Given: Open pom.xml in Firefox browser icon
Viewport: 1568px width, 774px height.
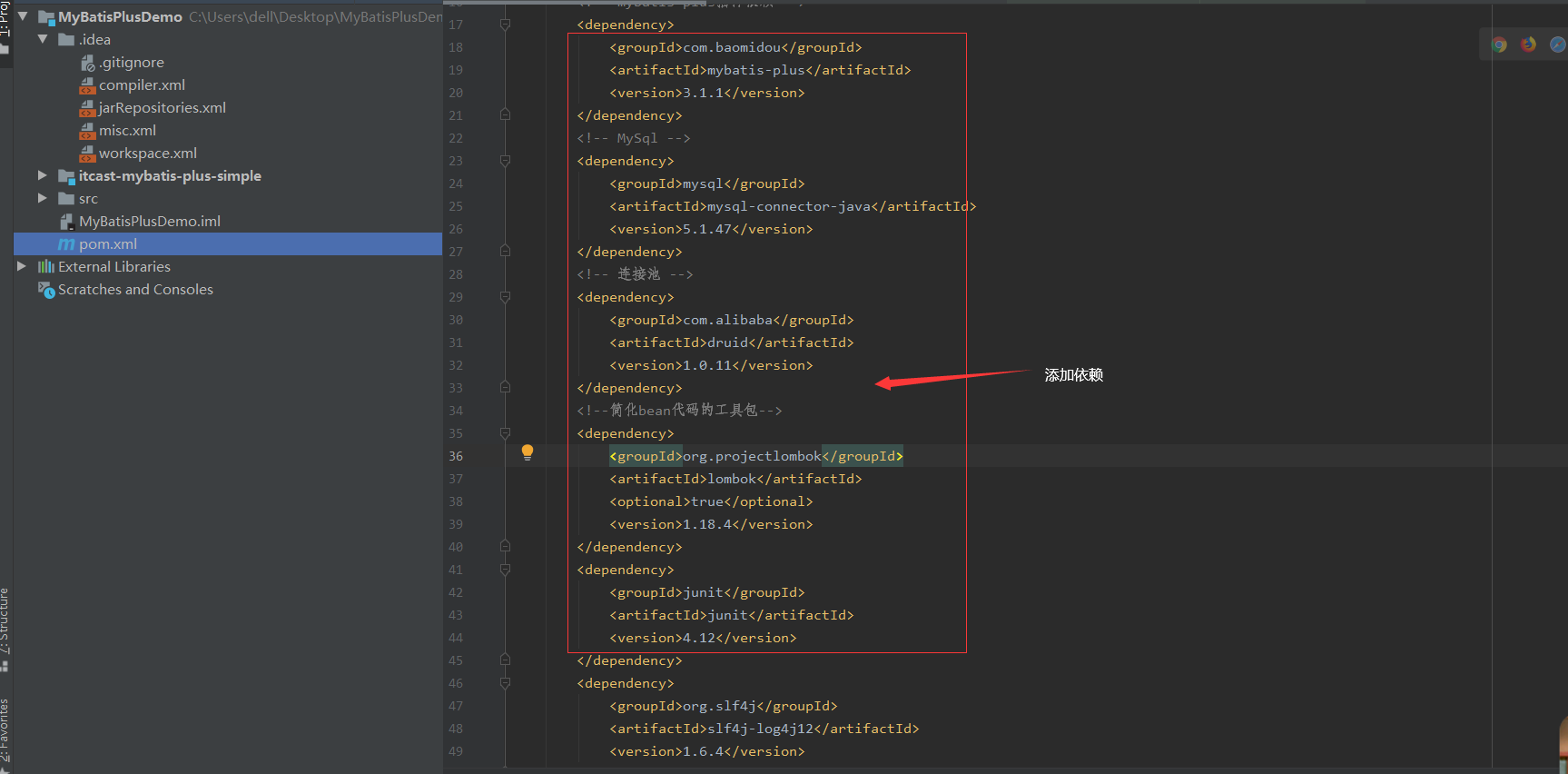Looking at the screenshot, I should click(x=1529, y=45).
